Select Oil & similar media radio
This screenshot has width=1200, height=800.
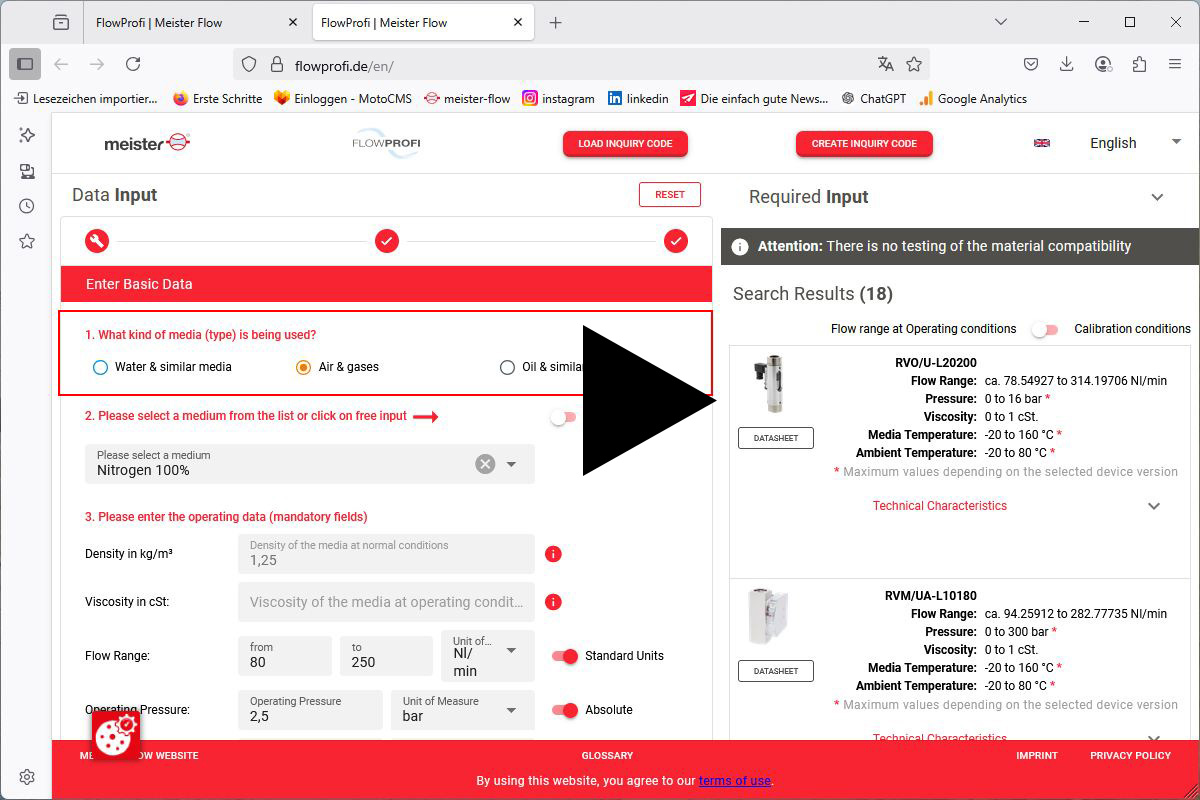(x=507, y=367)
